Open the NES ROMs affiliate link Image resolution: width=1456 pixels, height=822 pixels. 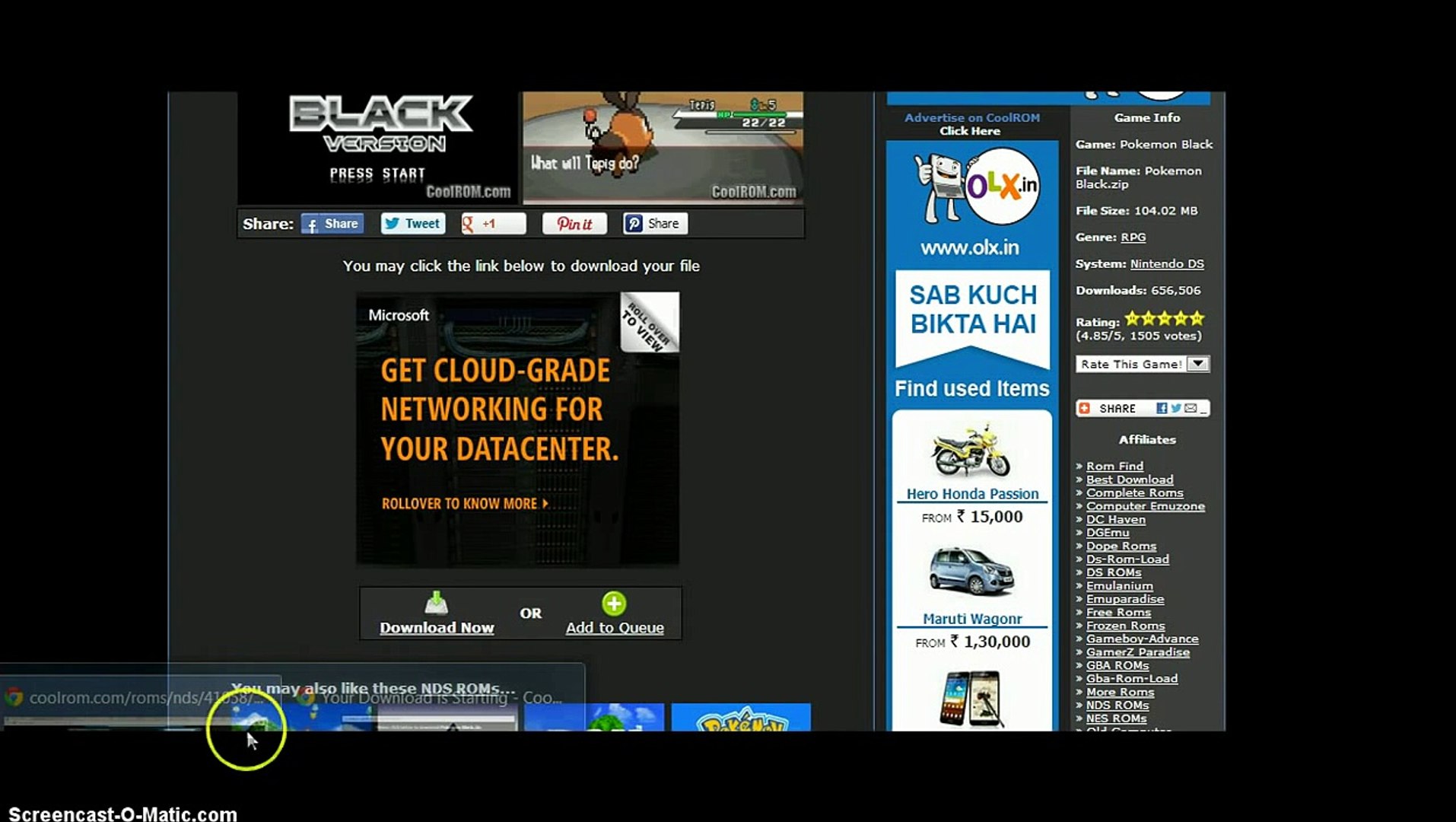pyautogui.click(x=1116, y=718)
